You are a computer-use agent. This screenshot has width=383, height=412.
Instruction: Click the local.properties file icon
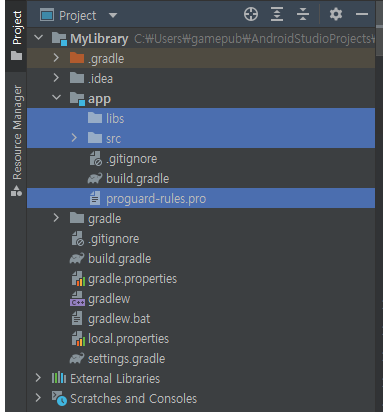point(78,339)
